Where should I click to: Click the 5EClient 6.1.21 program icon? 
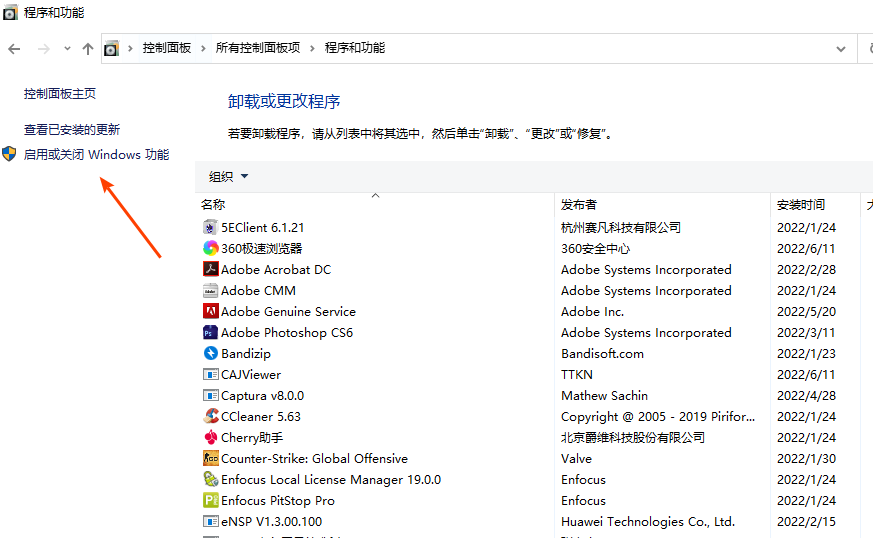[210, 227]
